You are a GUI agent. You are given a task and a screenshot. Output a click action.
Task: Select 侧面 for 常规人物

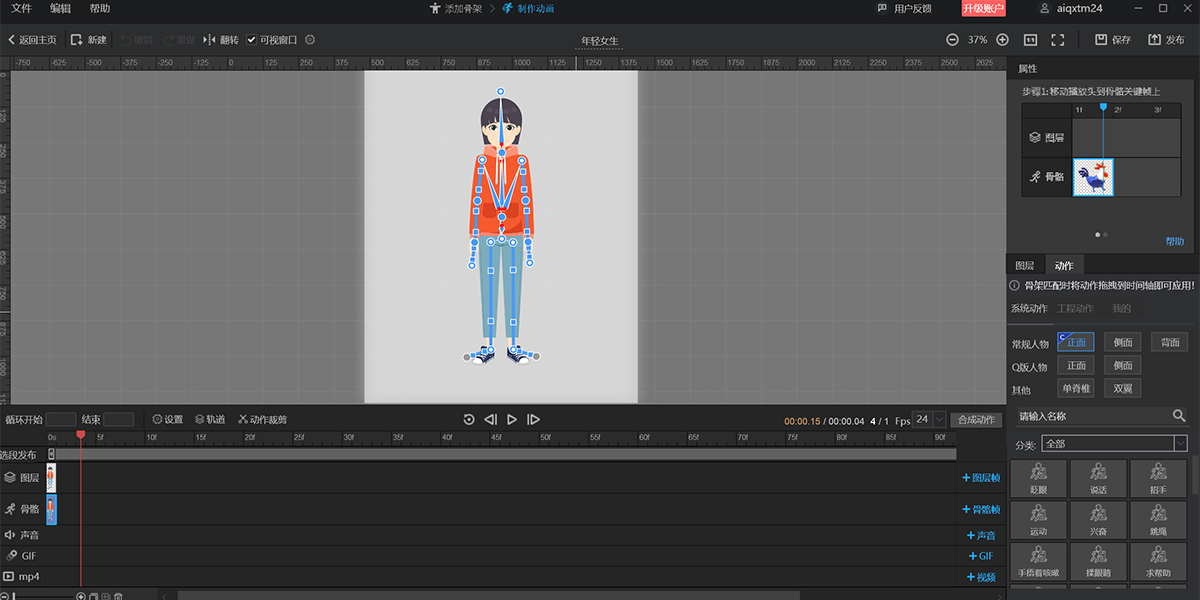point(1123,343)
